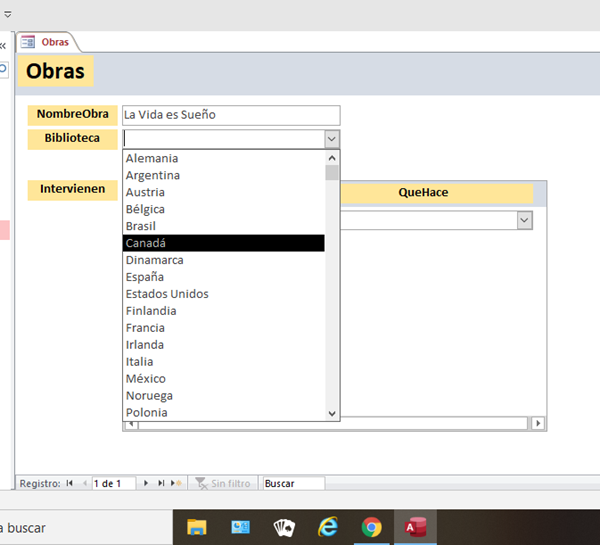Go to next record arrow
Image resolution: width=600 pixels, height=545 pixels.
[x=146, y=483]
